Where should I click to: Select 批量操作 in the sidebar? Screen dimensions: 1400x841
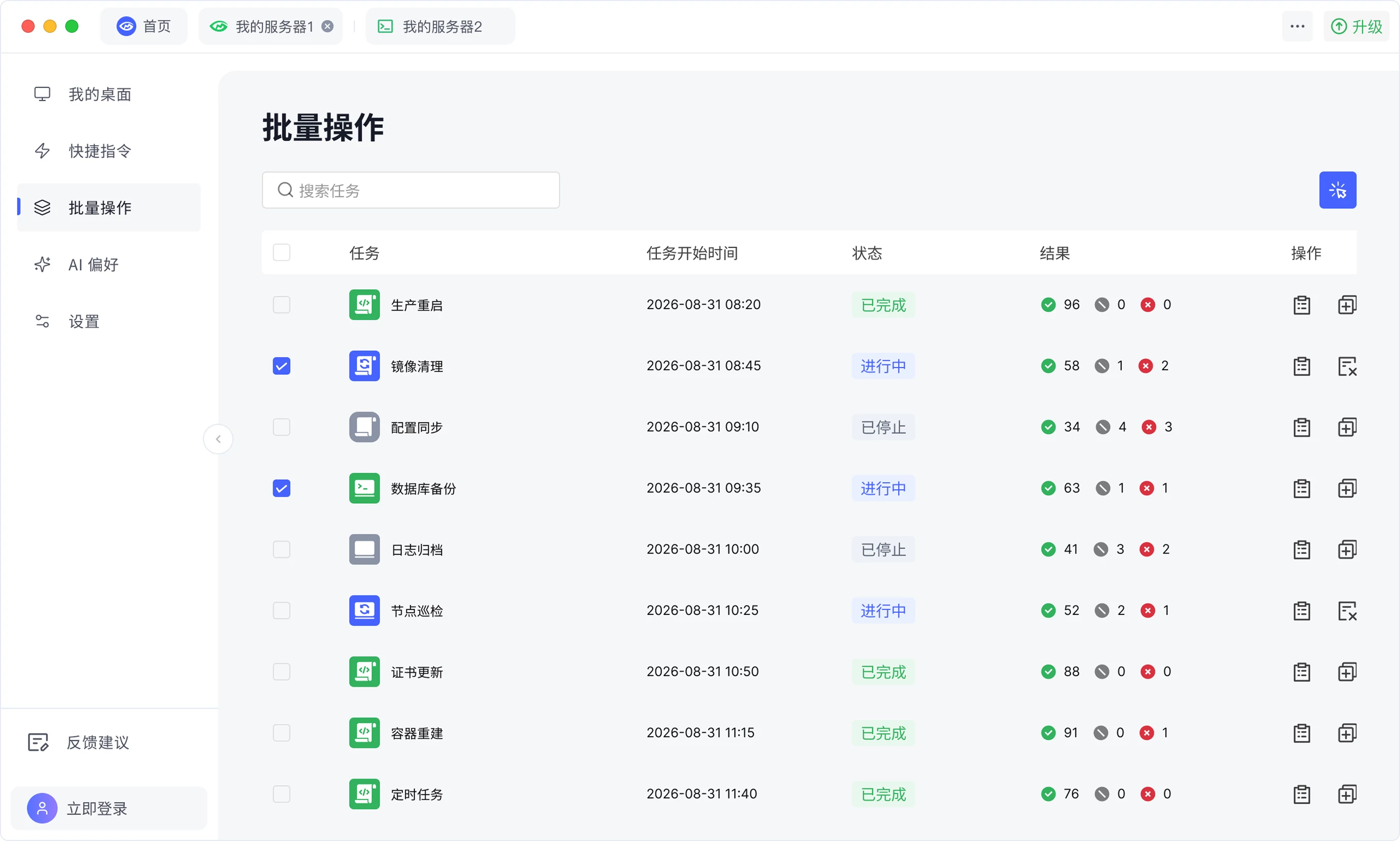click(109, 207)
